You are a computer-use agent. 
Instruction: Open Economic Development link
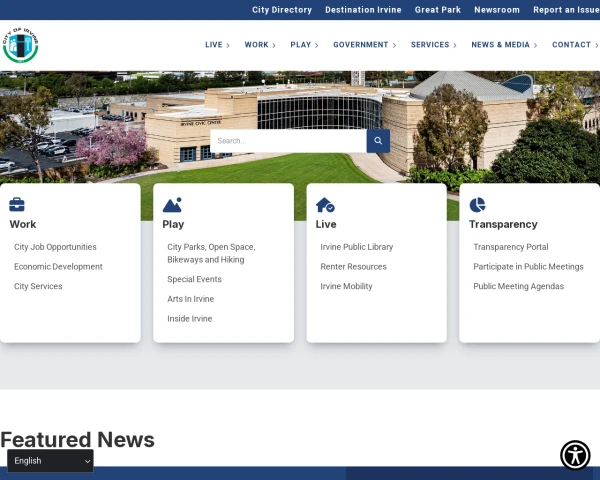coord(58,266)
